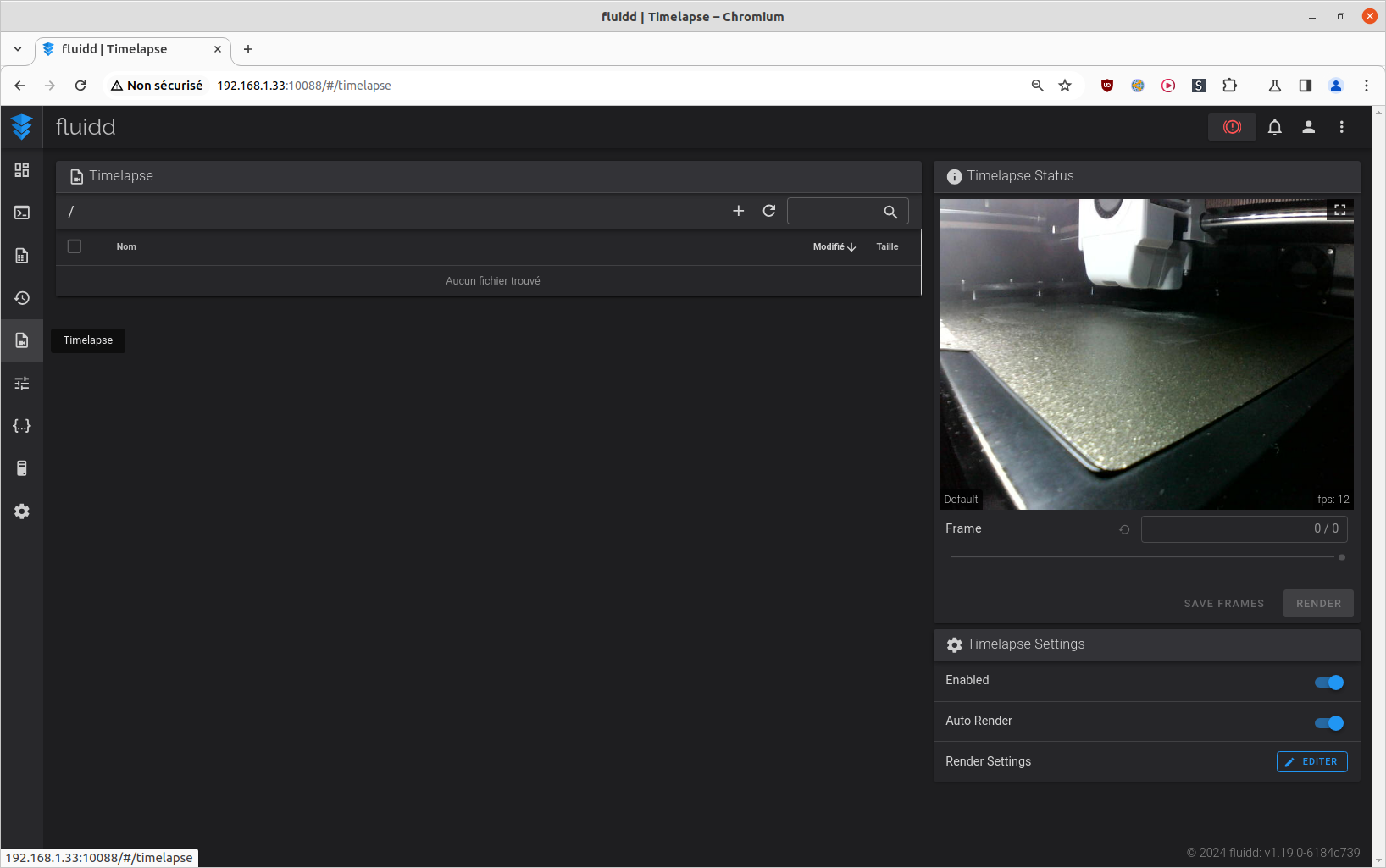Open the Tune page sliders icon
Image resolution: width=1386 pixels, height=868 pixels.
point(22,384)
